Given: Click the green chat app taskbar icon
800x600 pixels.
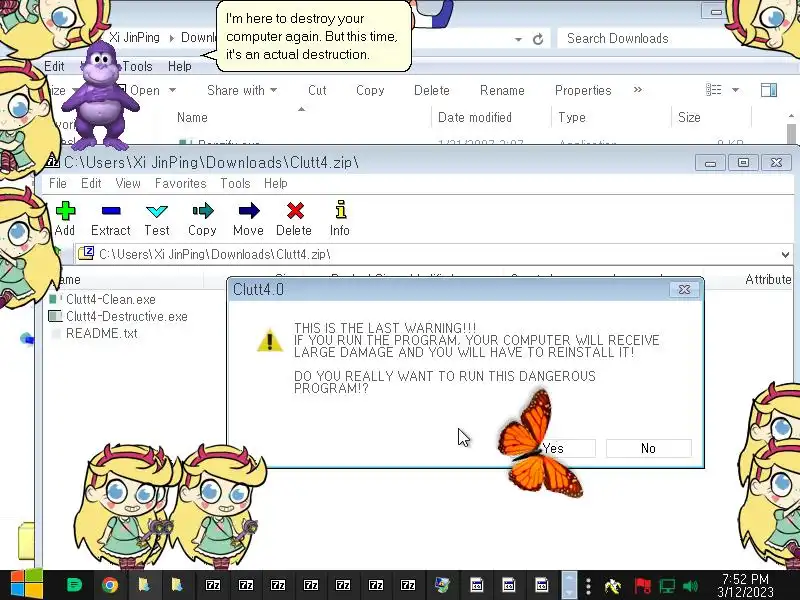Looking at the screenshot, I should click(x=74, y=585).
